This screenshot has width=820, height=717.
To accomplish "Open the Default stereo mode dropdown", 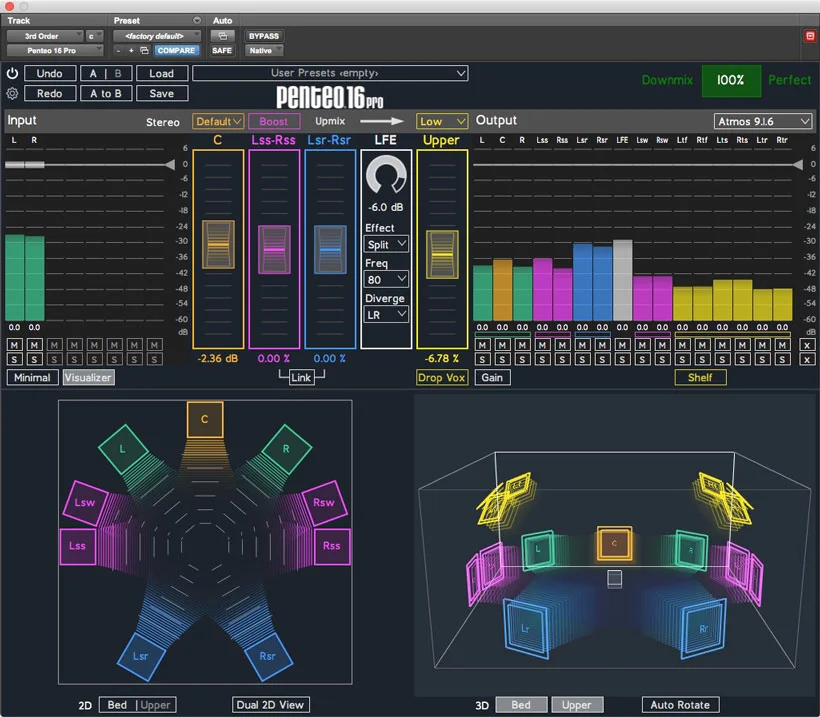I will [218, 121].
